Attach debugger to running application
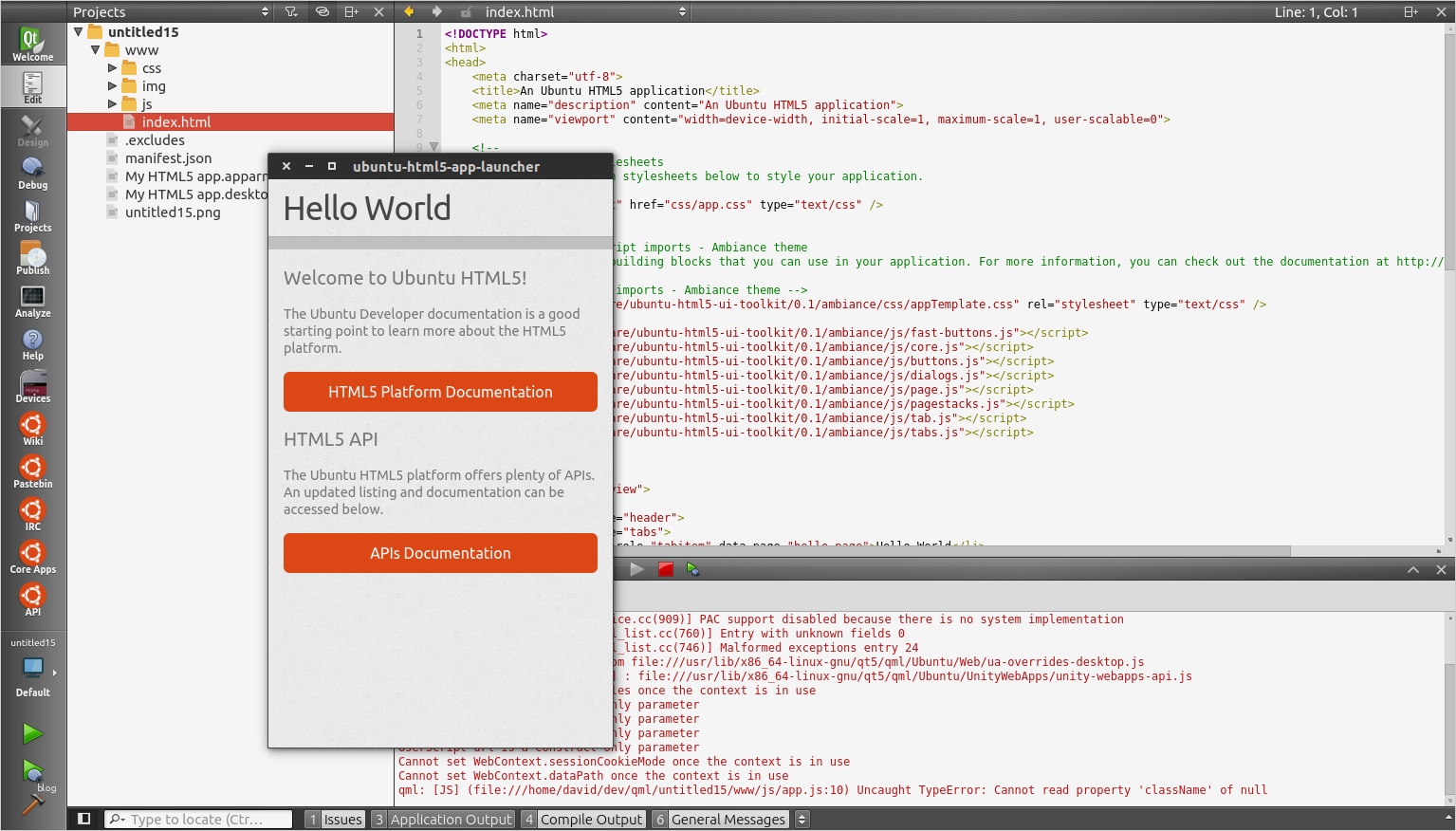This screenshot has width=1456, height=831. [693, 569]
